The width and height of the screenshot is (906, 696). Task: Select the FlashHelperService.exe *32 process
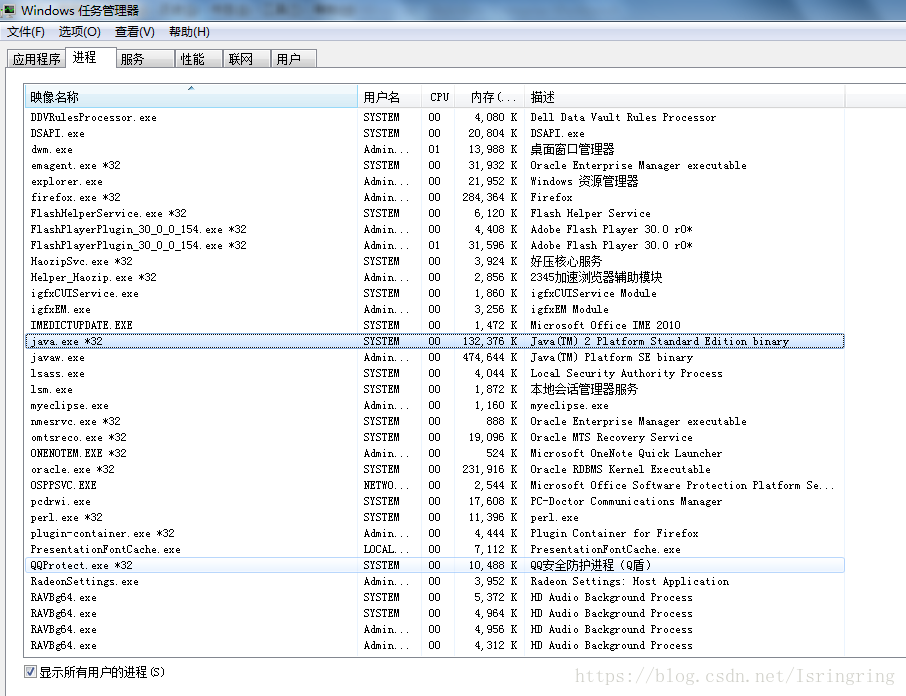tap(435, 213)
